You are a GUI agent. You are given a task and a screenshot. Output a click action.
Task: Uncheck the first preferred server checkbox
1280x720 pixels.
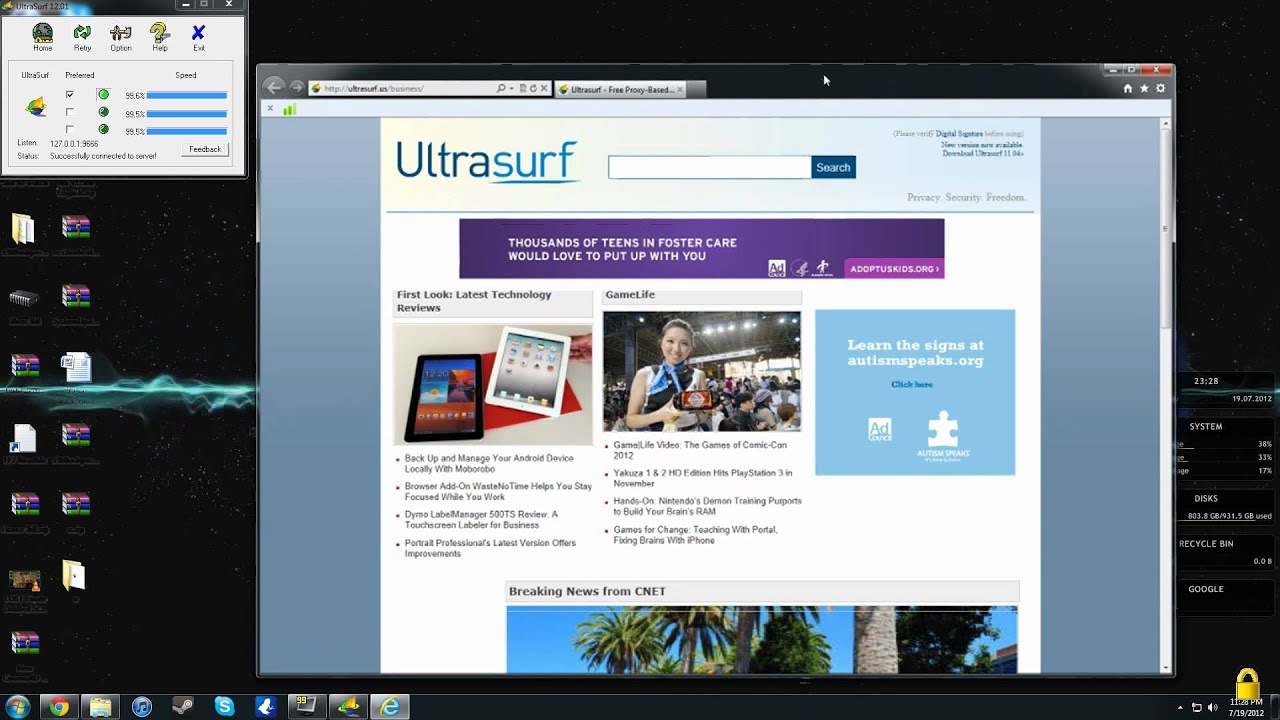pos(70,95)
